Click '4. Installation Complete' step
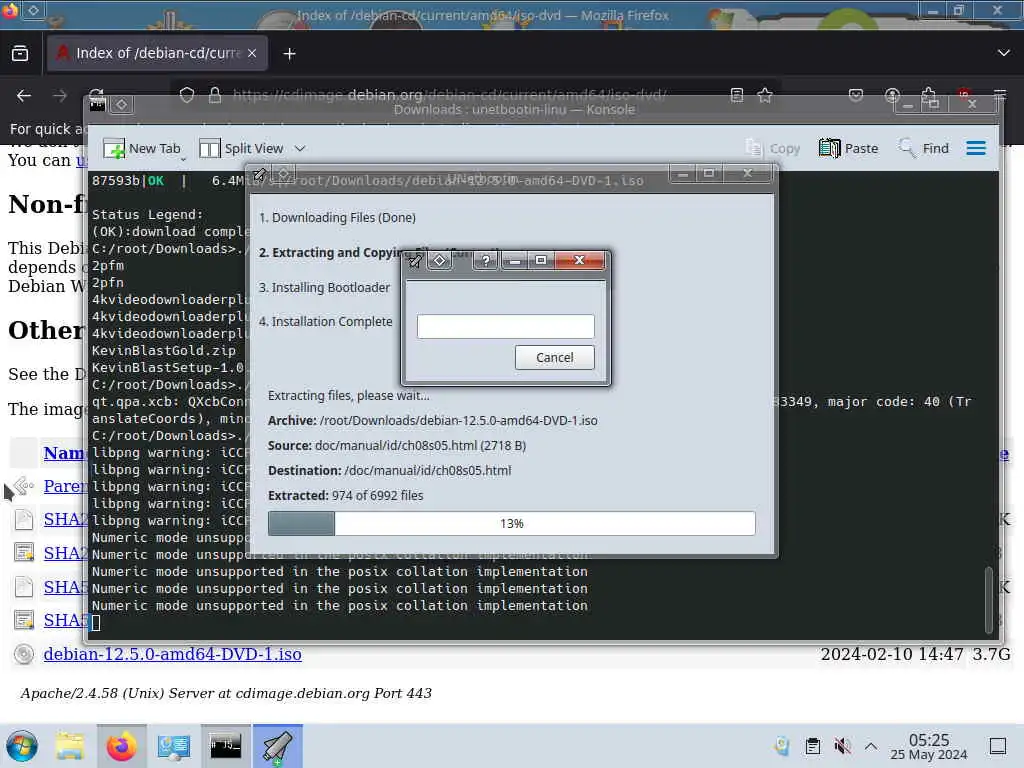This screenshot has height=768, width=1024. [x=326, y=321]
